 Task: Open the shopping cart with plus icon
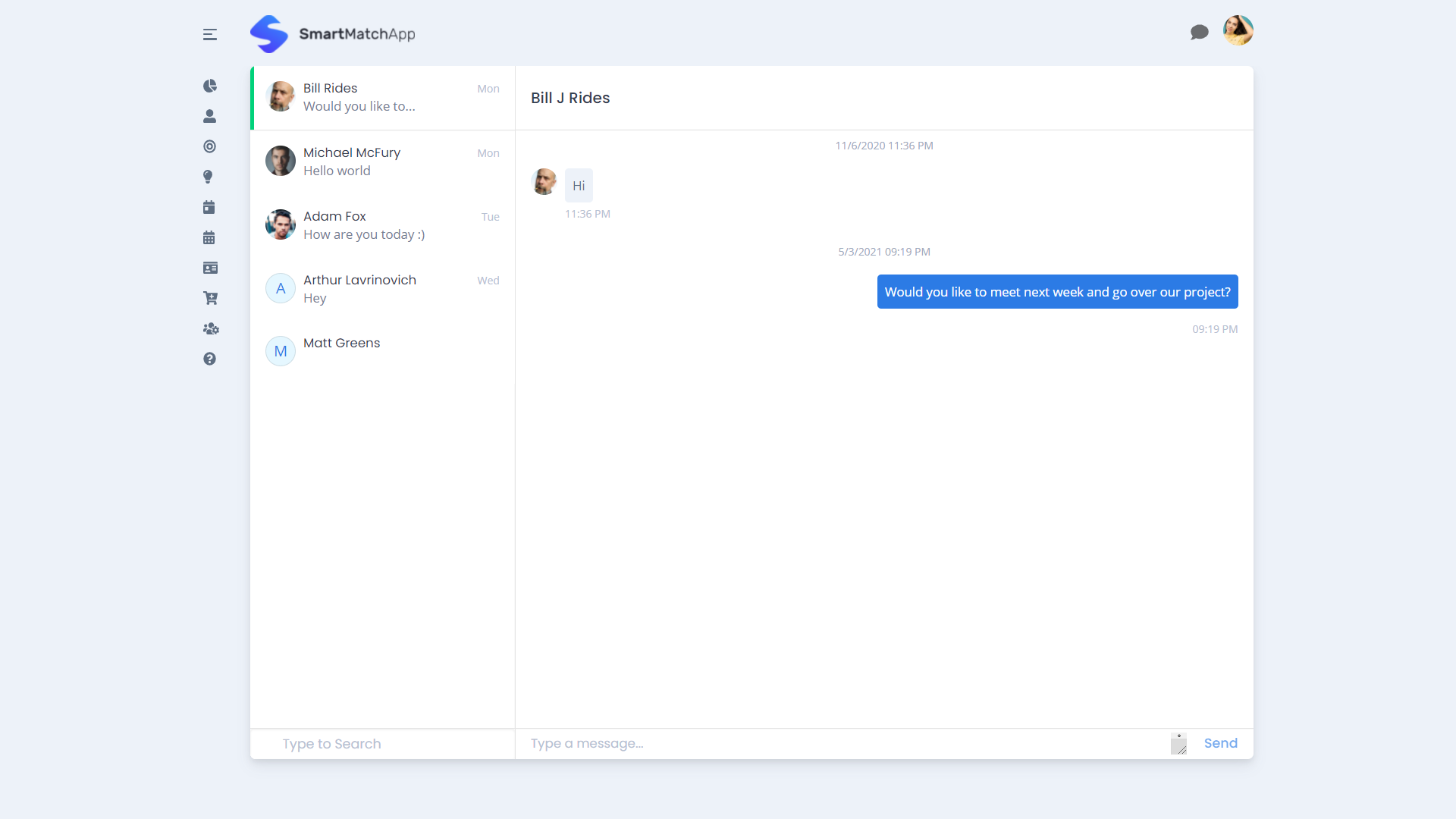pos(210,298)
